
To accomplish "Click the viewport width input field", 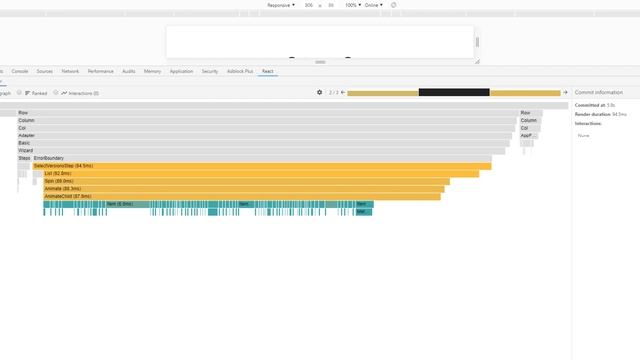I will pos(309,5).
